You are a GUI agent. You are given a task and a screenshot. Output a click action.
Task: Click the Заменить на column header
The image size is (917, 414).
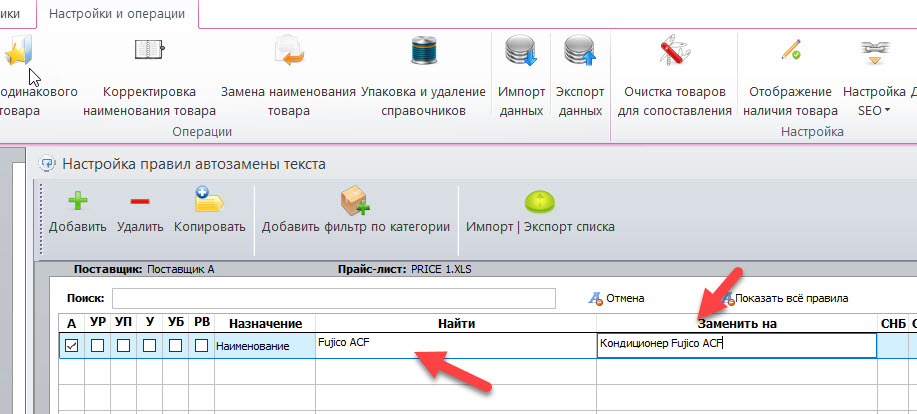pos(736,323)
